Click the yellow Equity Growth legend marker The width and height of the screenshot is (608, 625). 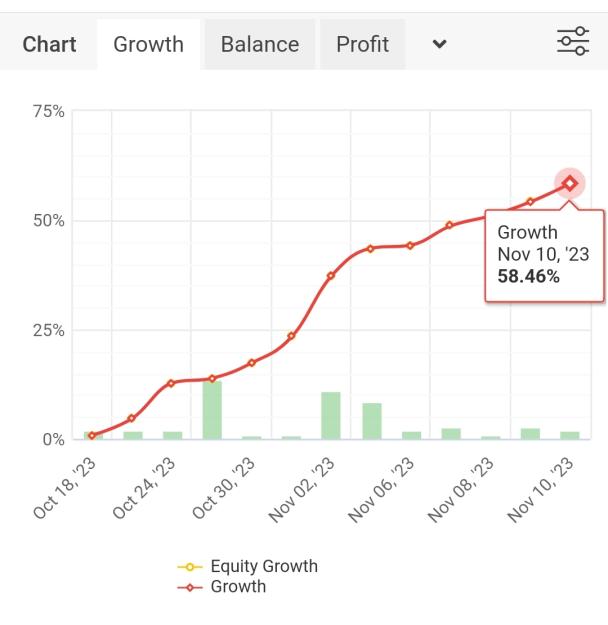(x=190, y=567)
